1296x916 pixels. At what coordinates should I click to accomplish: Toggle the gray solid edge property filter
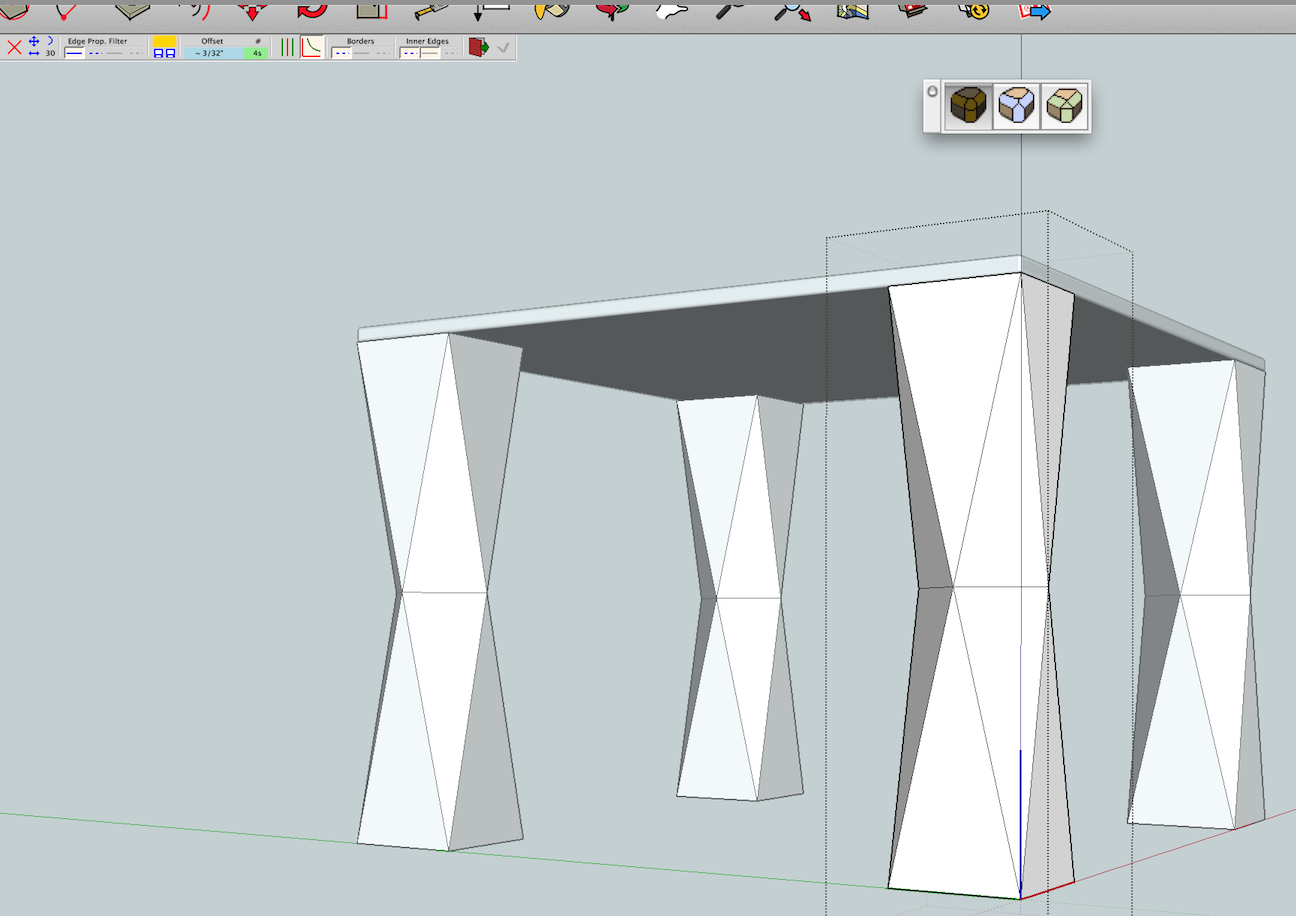[x=115, y=53]
